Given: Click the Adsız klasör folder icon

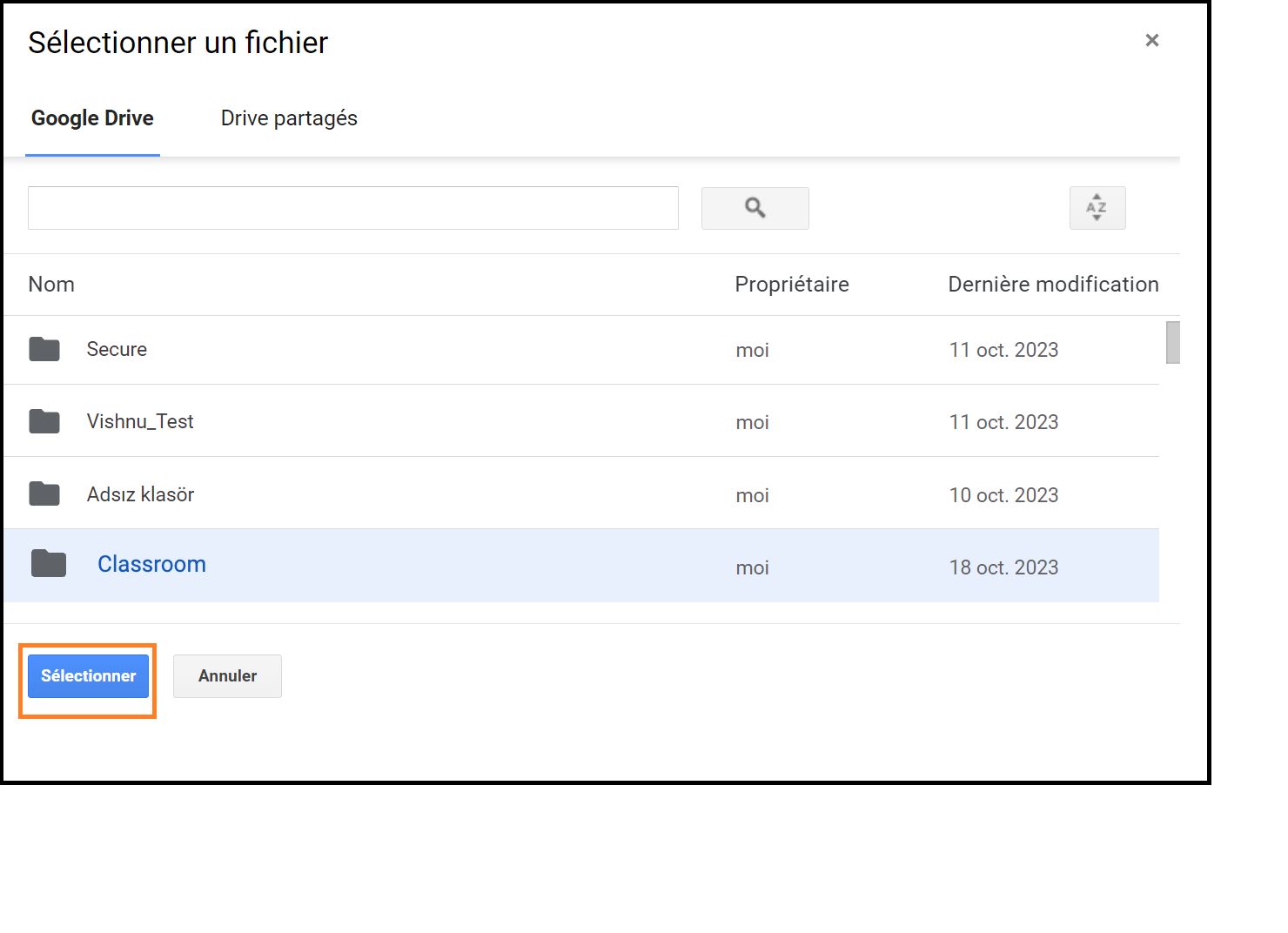Looking at the screenshot, I should pyautogui.click(x=44, y=493).
